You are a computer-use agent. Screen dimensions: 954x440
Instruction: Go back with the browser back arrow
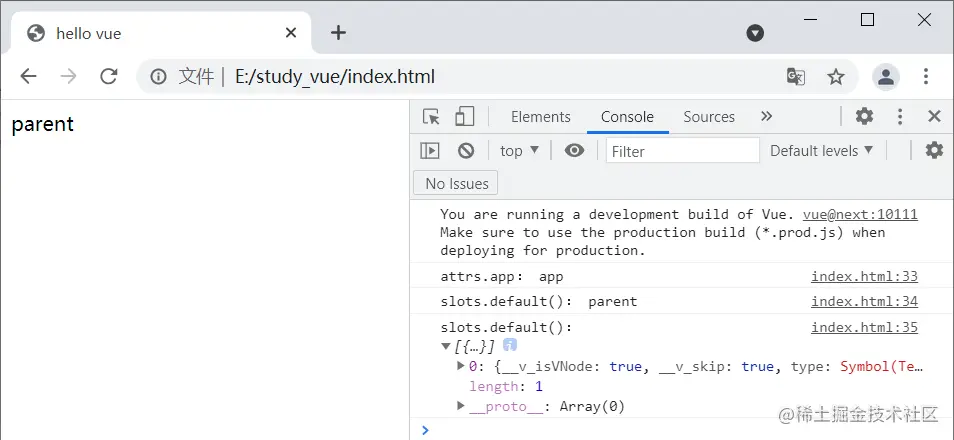coord(29,76)
